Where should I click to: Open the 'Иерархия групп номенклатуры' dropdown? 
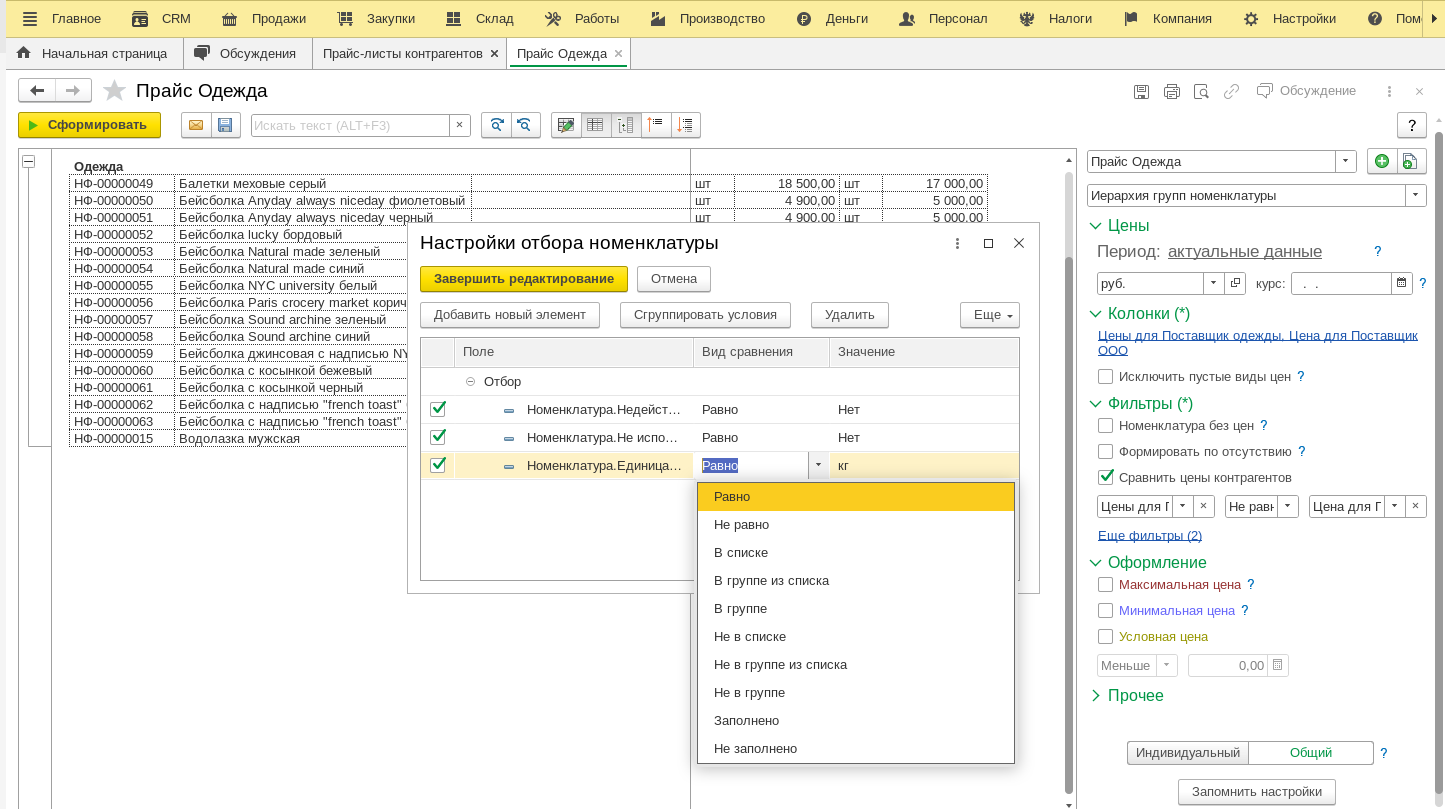(1415, 195)
